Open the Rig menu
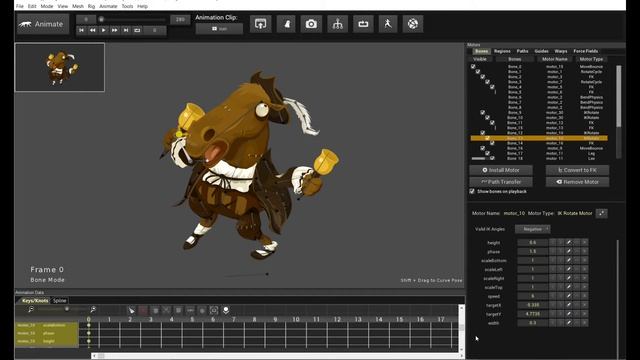 (x=91, y=6)
